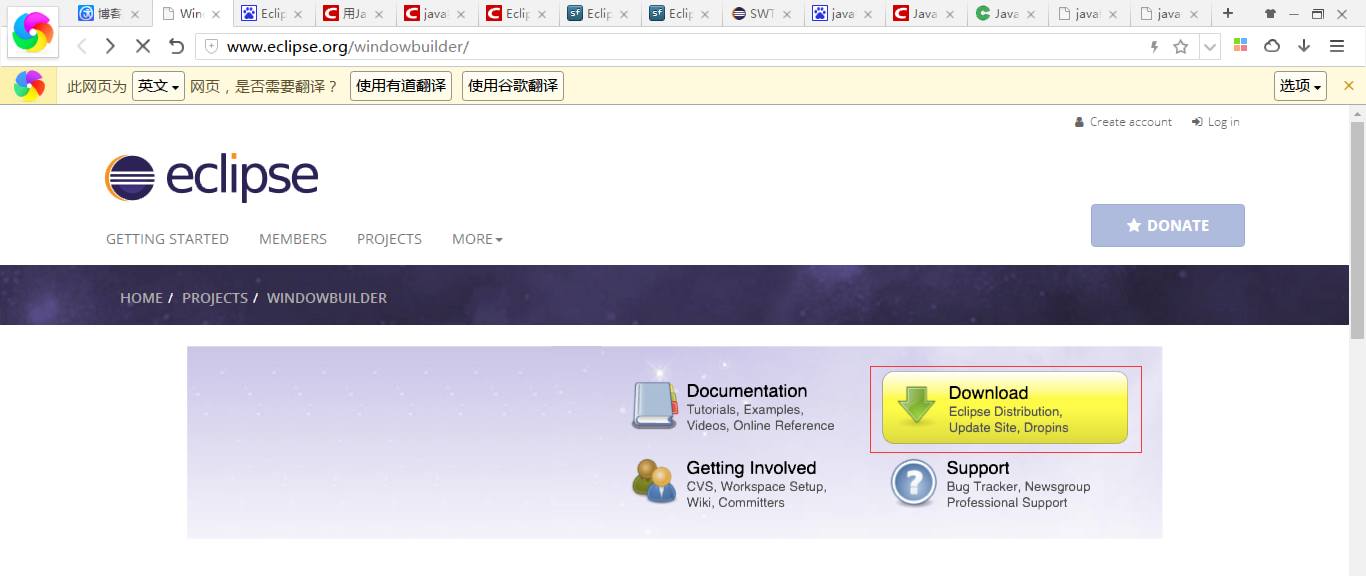Click the 'CVS, Workspace Setup,' text
1366x576 pixels.
[x=756, y=487]
